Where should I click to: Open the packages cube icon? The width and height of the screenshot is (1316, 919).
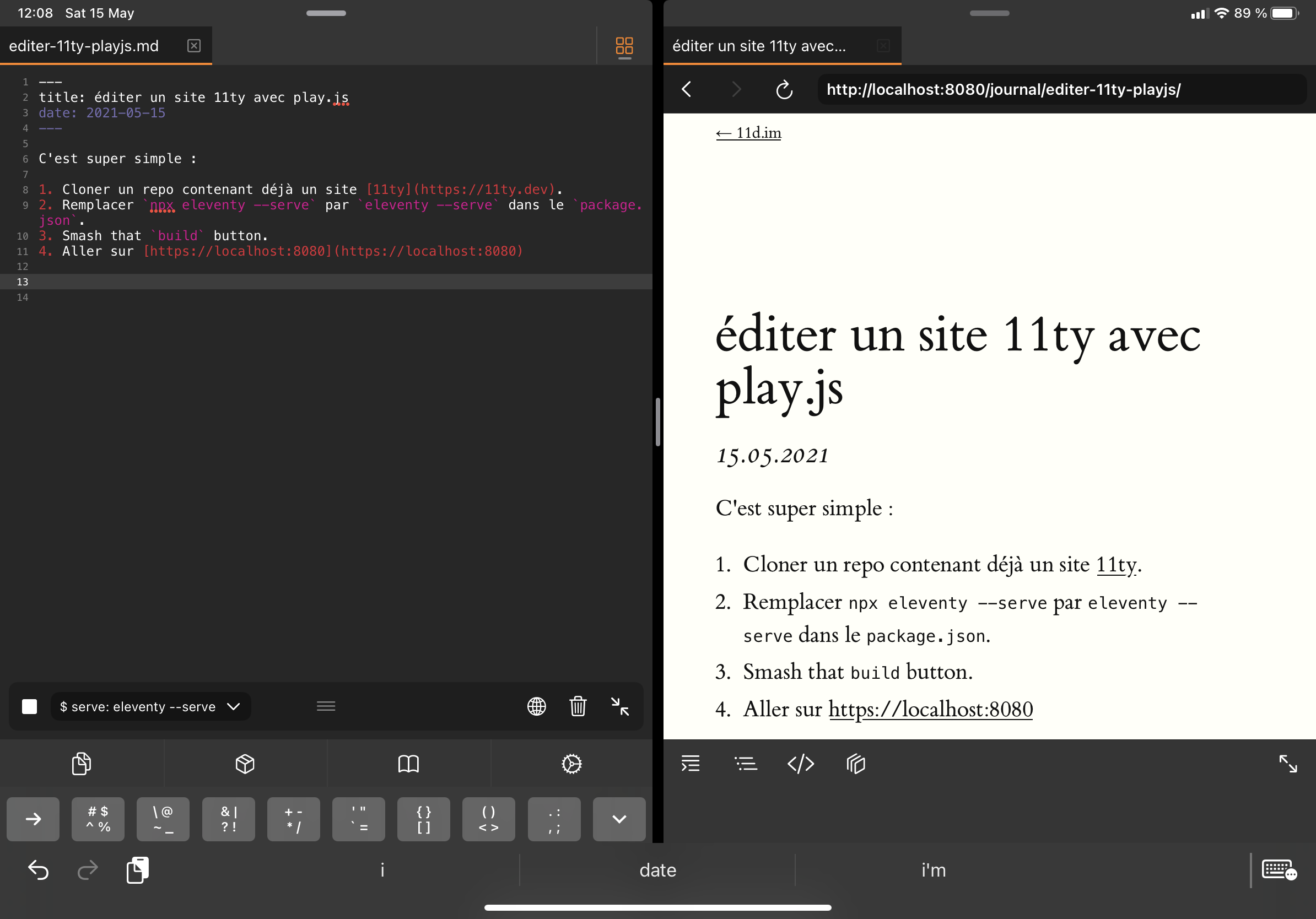tap(245, 764)
